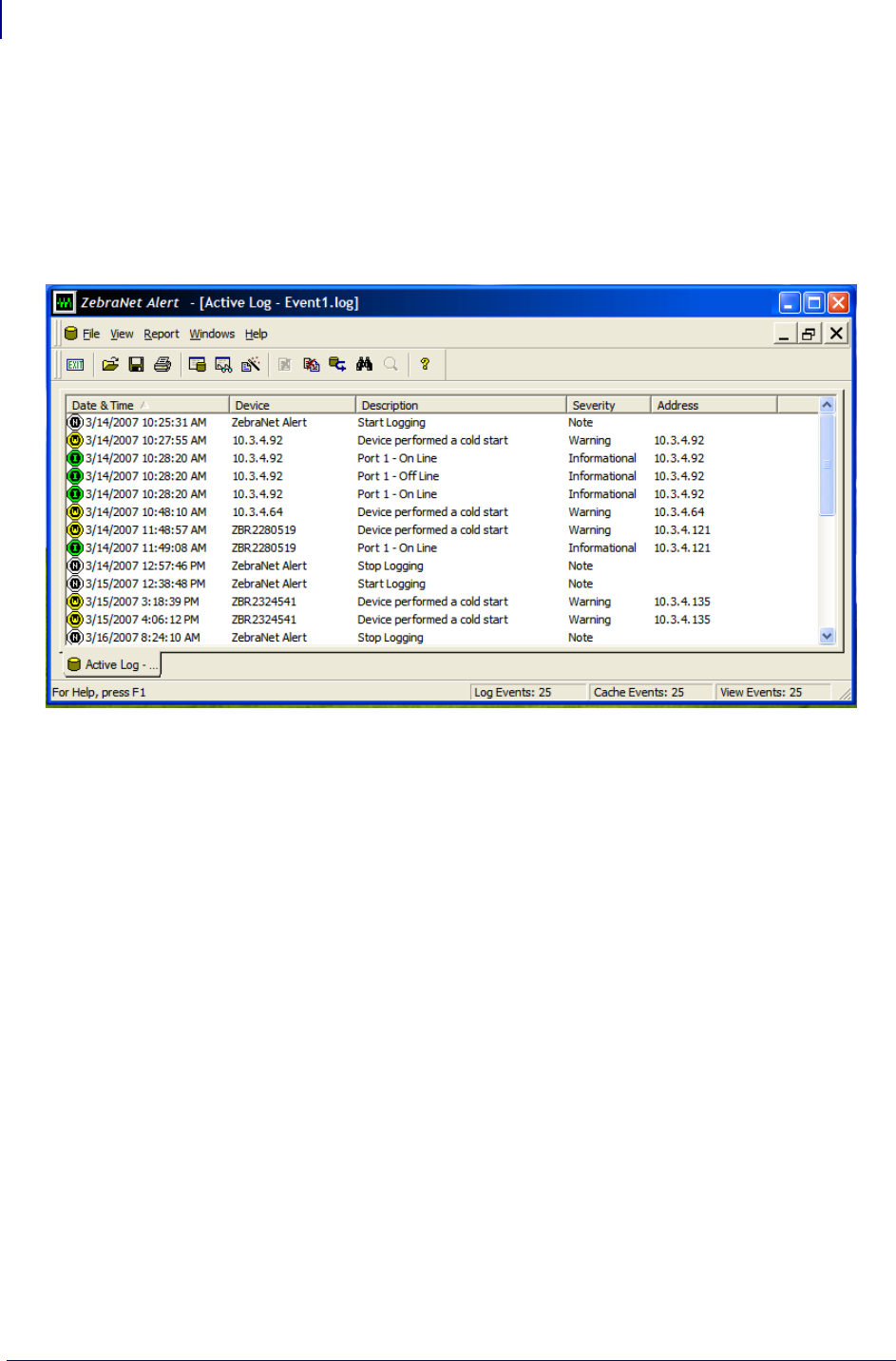Open a log file with the folder icon
Image resolution: width=896 pixels, height=1361 pixels.
110,364
